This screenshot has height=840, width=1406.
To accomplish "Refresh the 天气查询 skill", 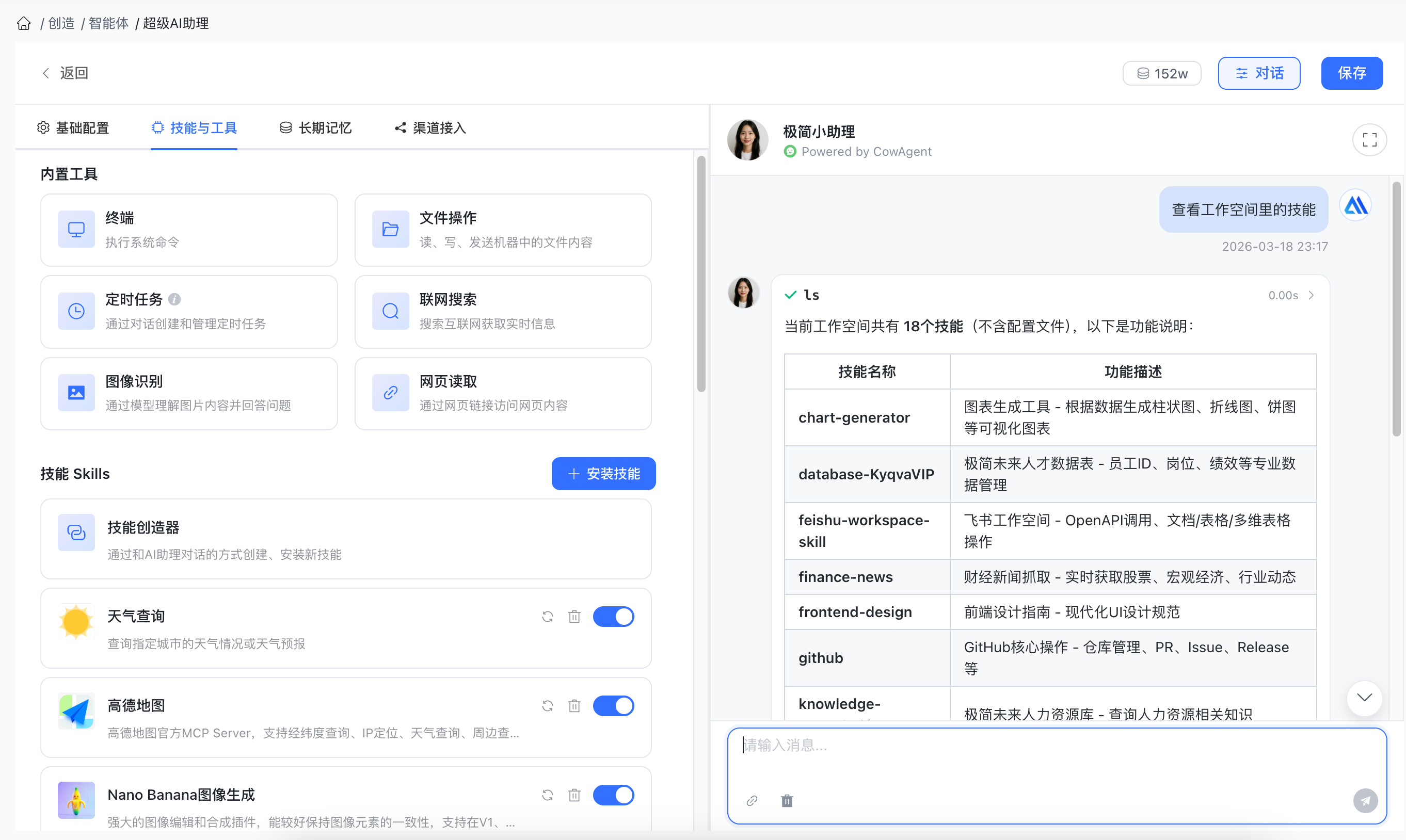I will point(547,617).
